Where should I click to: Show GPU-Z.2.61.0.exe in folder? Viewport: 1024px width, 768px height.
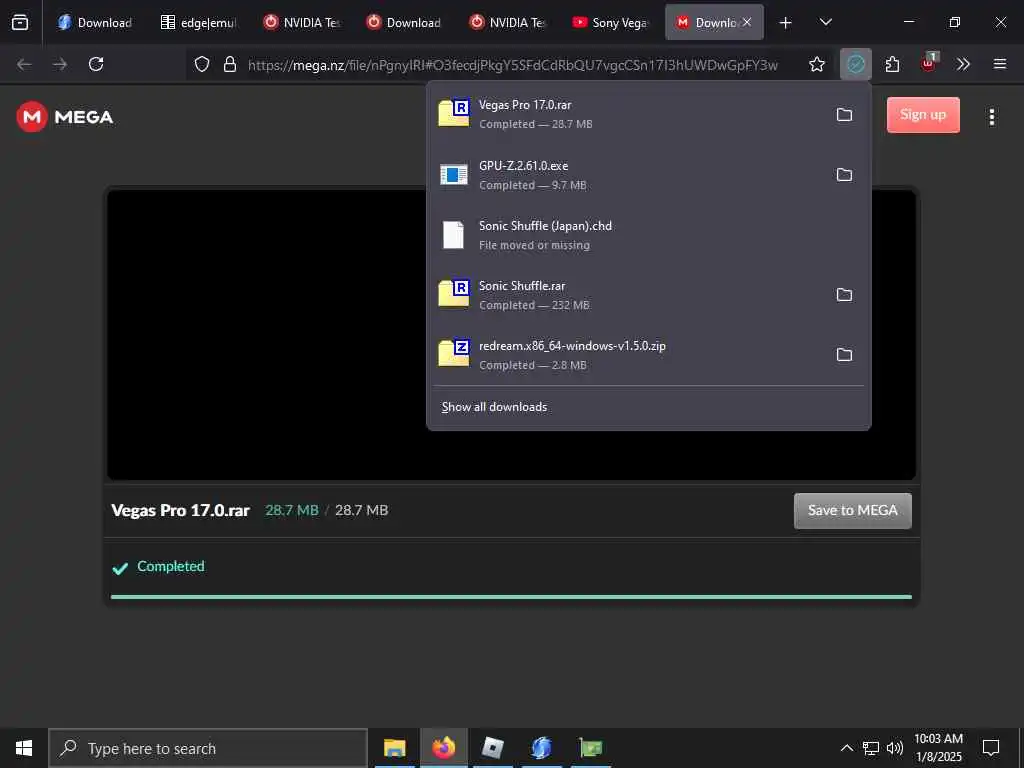(x=844, y=175)
